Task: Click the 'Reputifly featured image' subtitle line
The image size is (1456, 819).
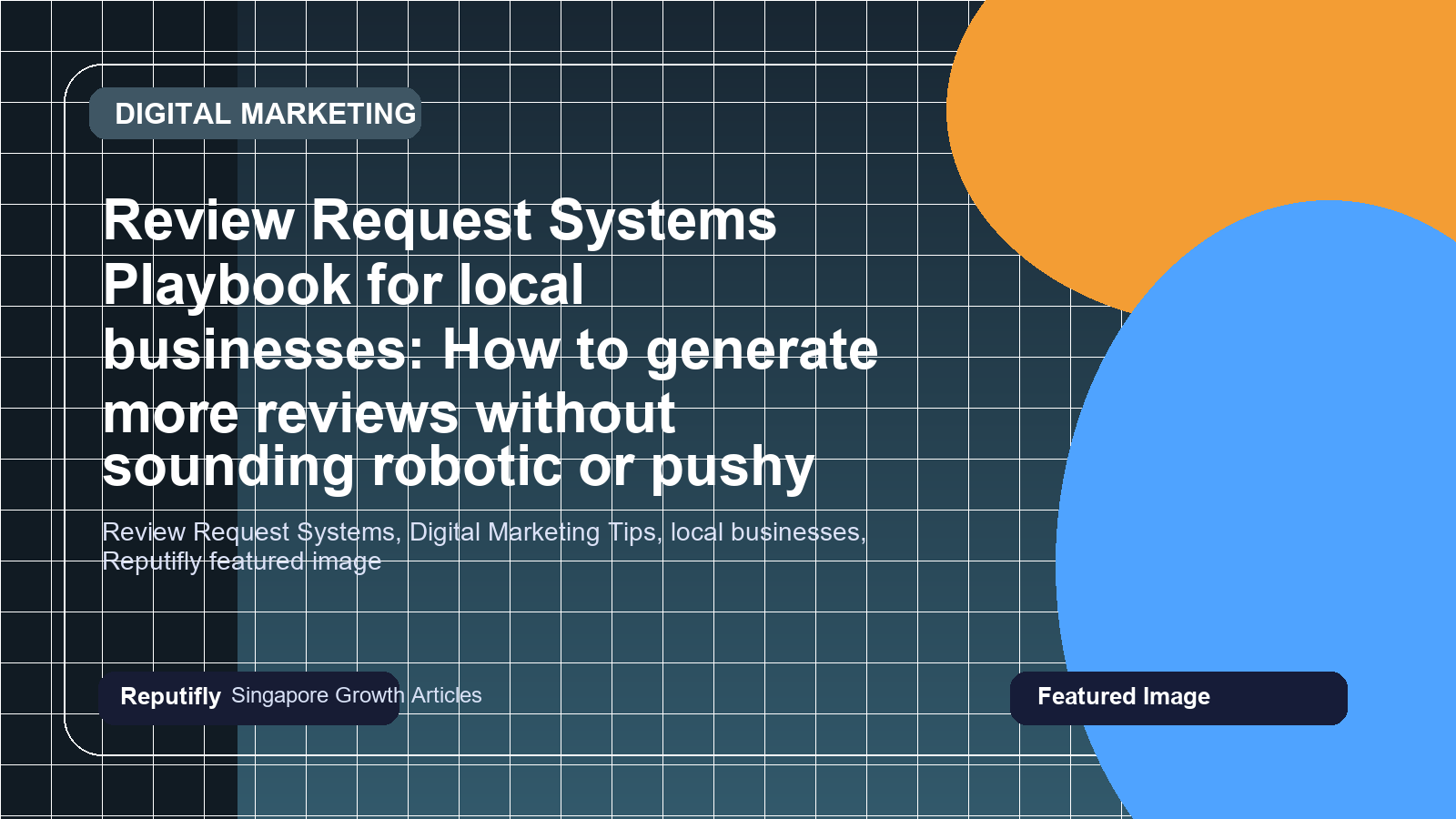Action: 242,561
